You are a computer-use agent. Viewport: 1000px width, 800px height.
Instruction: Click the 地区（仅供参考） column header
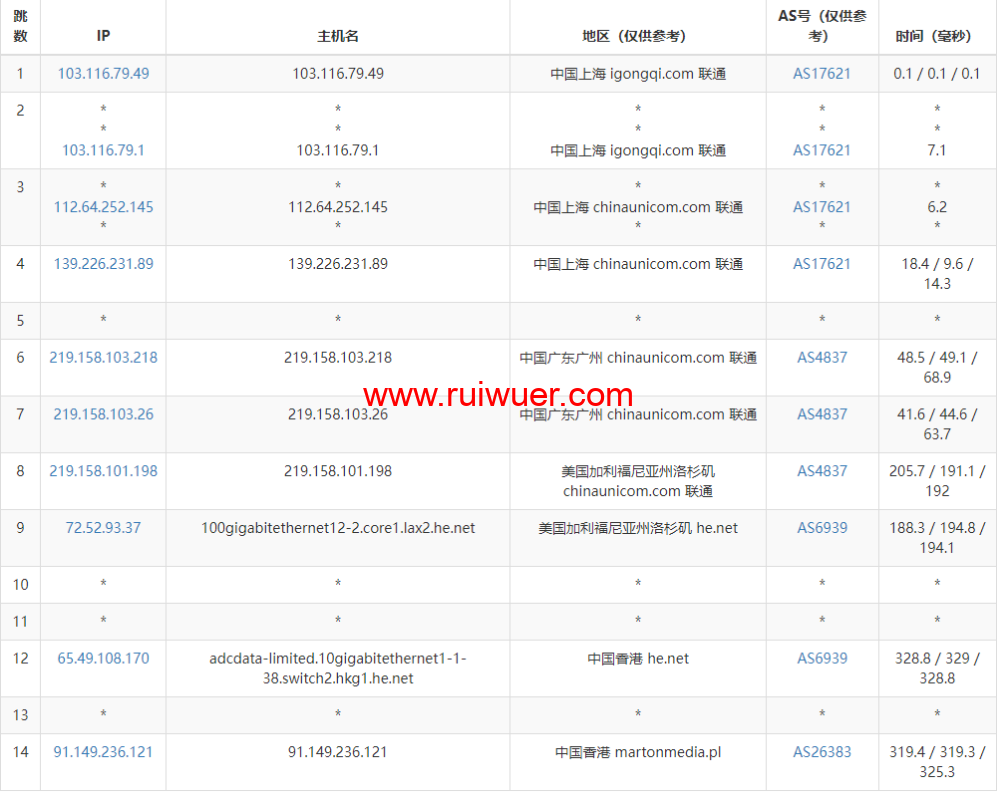[x=637, y=36]
